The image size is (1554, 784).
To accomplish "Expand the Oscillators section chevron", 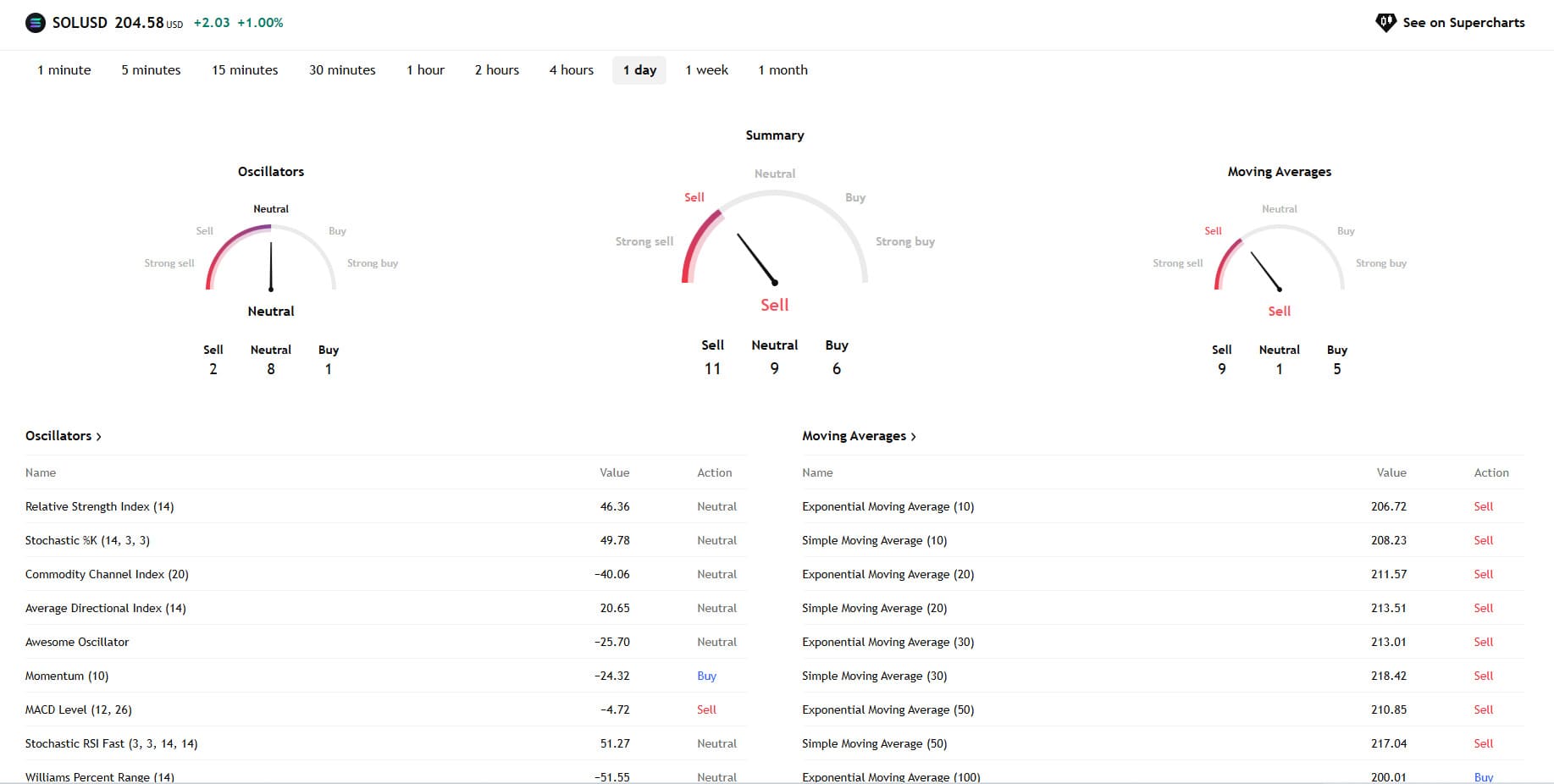I will pos(99,437).
